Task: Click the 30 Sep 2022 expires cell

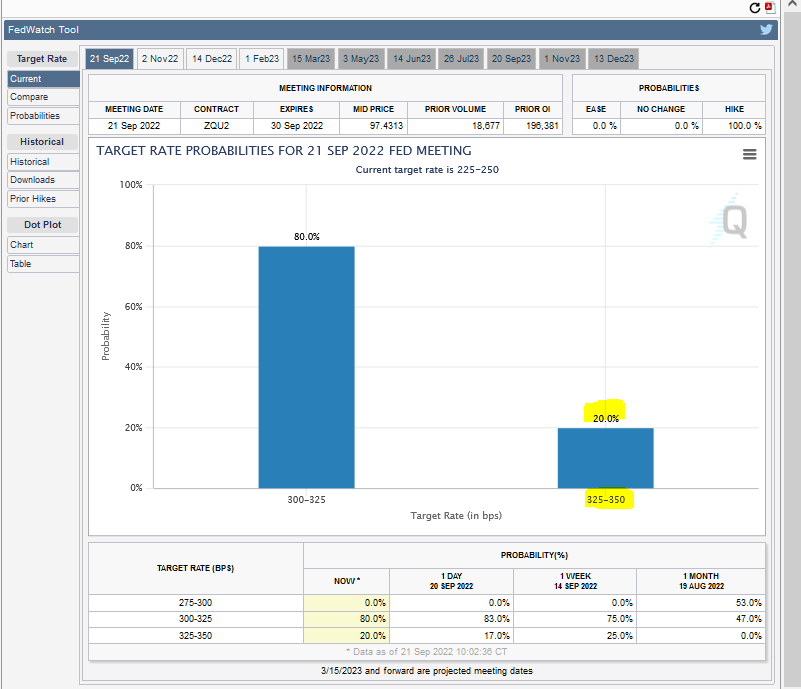Action: [297, 126]
